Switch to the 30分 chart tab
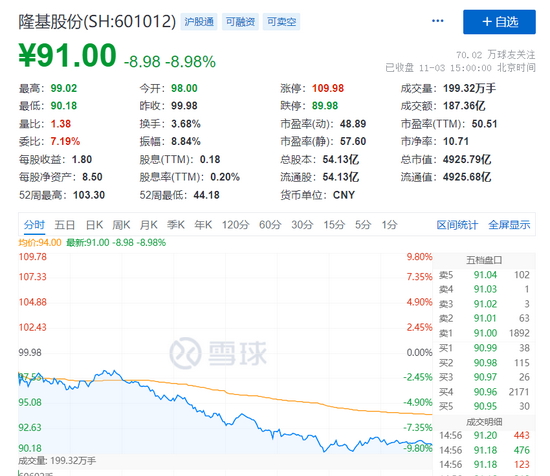The height and width of the screenshot is (476, 550). point(302,224)
